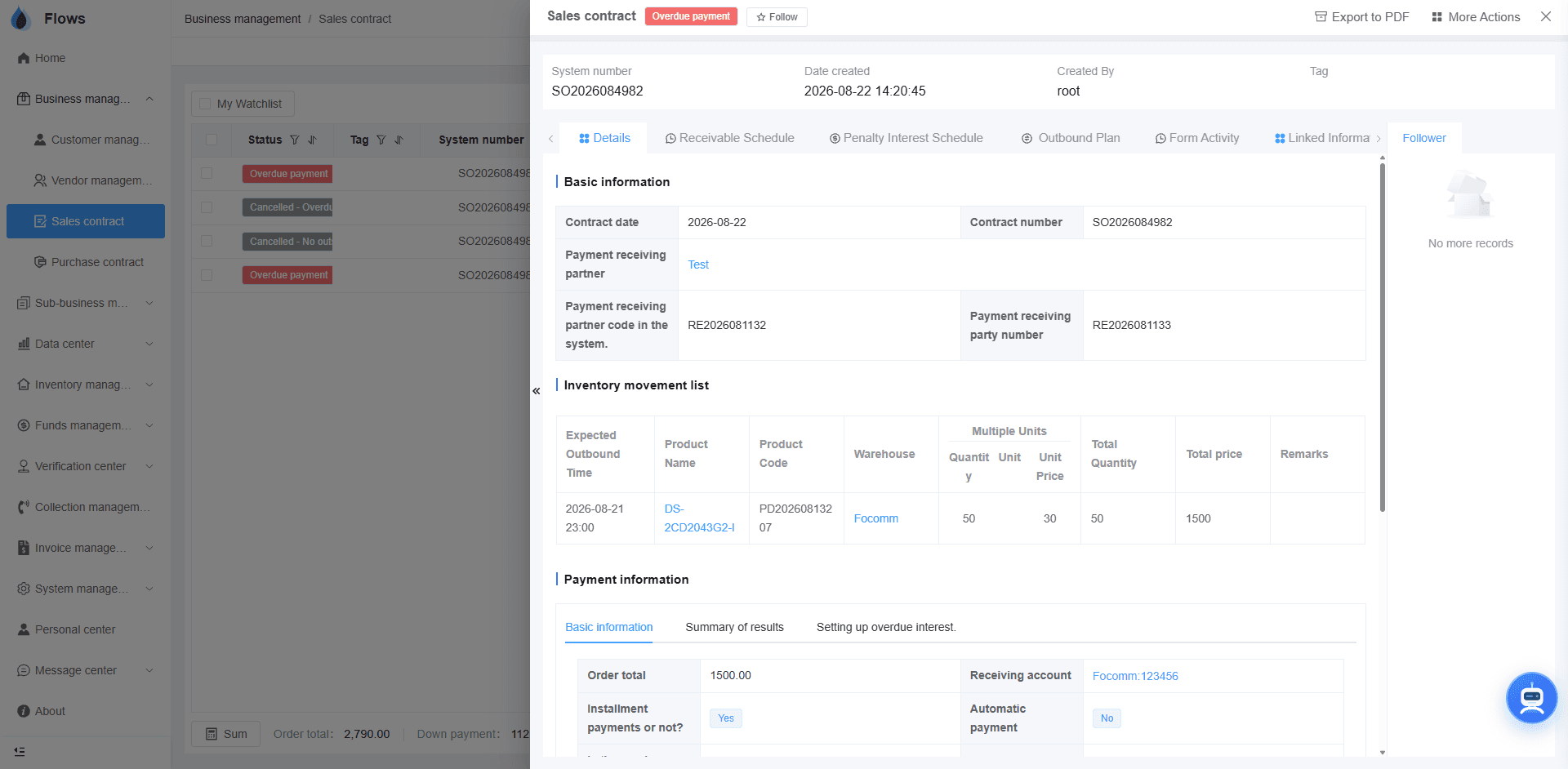
Task: Follow this sales contract
Action: (x=777, y=17)
